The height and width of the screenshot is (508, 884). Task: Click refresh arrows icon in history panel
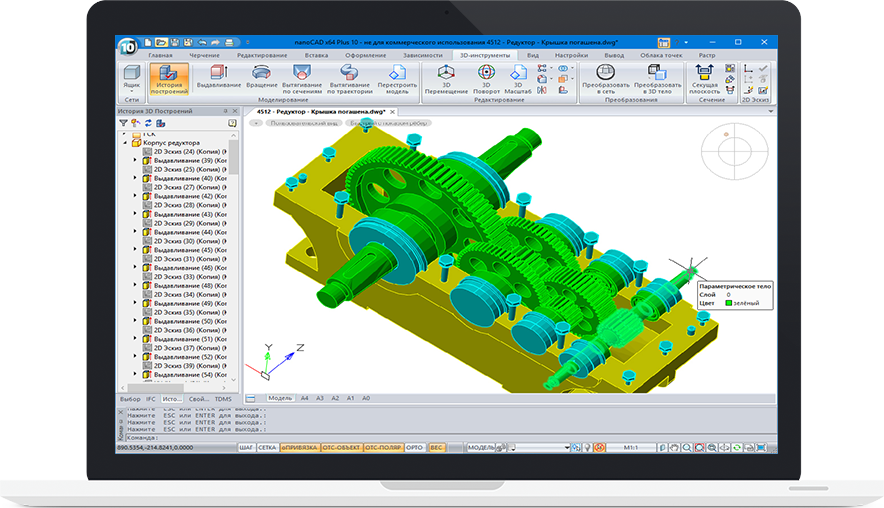pos(148,123)
